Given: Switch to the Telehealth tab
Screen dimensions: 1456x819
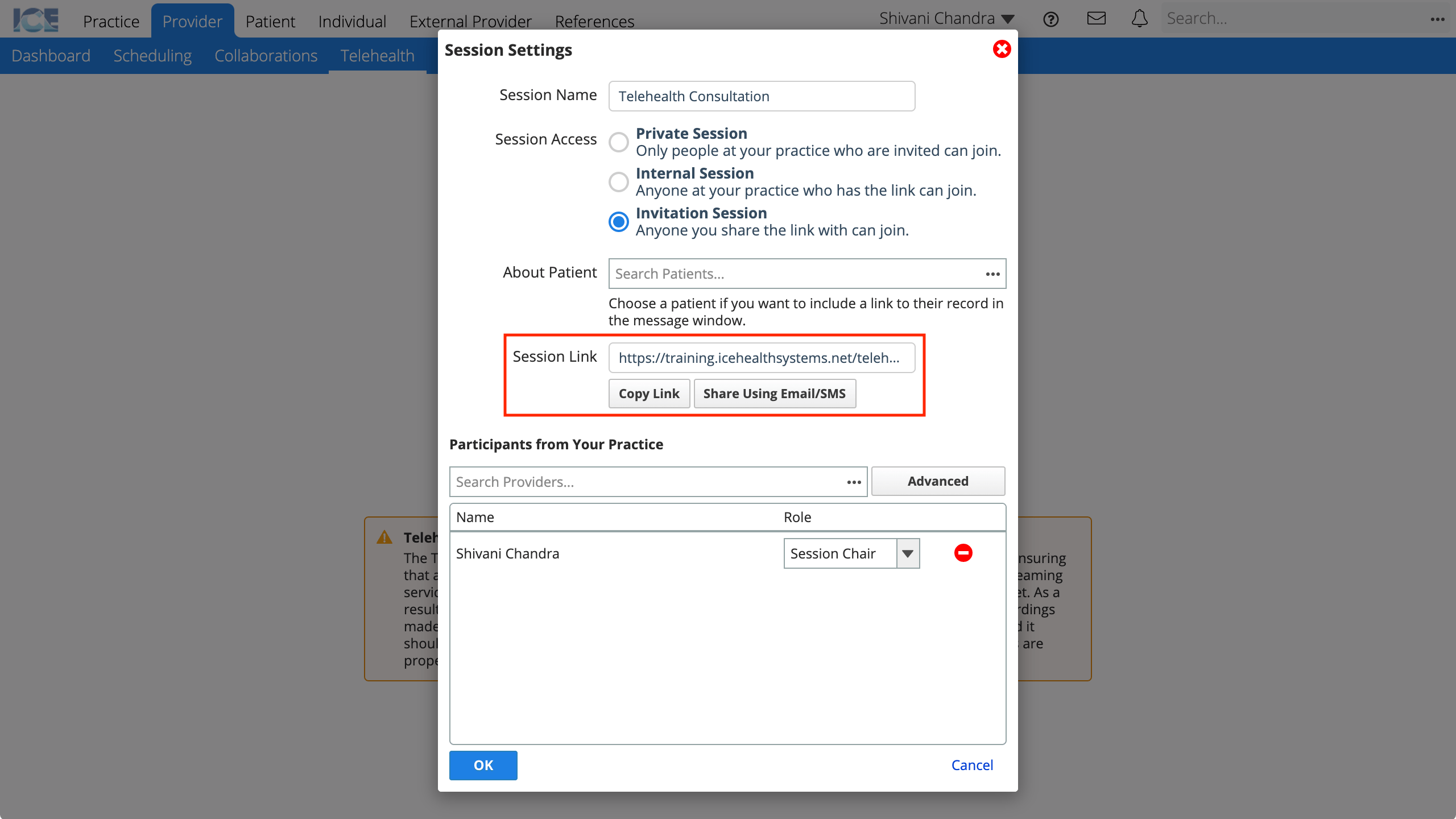Looking at the screenshot, I should click(x=377, y=55).
